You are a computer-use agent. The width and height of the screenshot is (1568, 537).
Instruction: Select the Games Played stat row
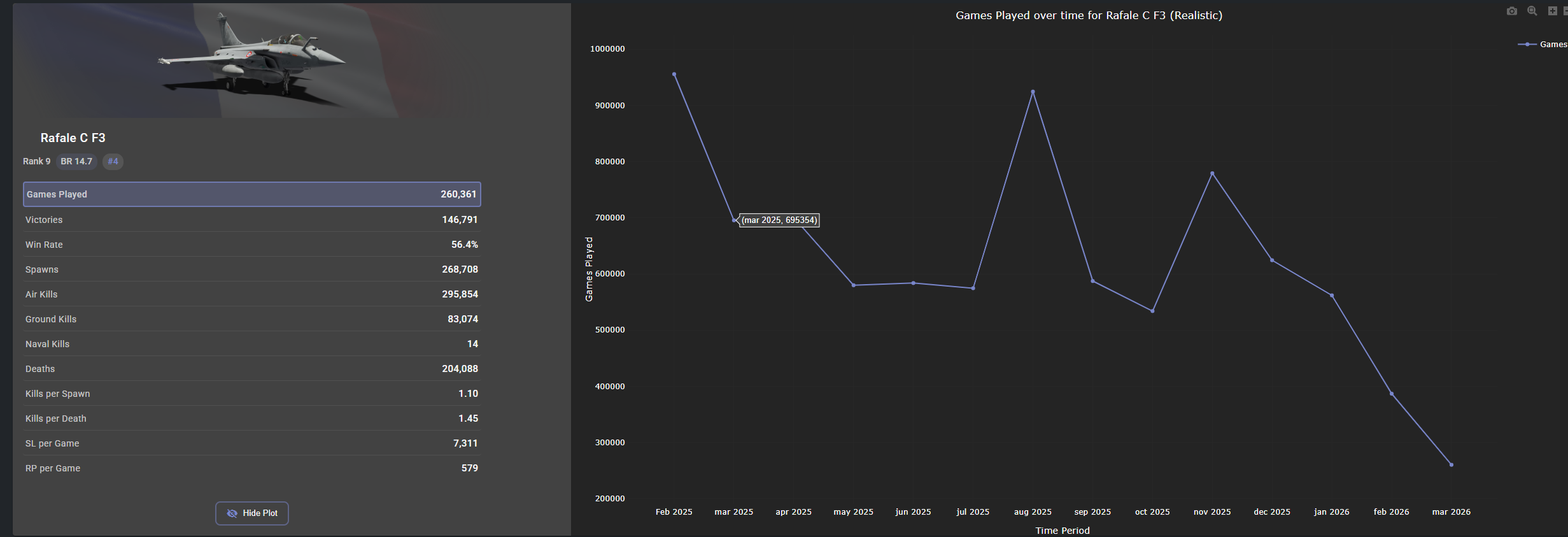click(251, 194)
